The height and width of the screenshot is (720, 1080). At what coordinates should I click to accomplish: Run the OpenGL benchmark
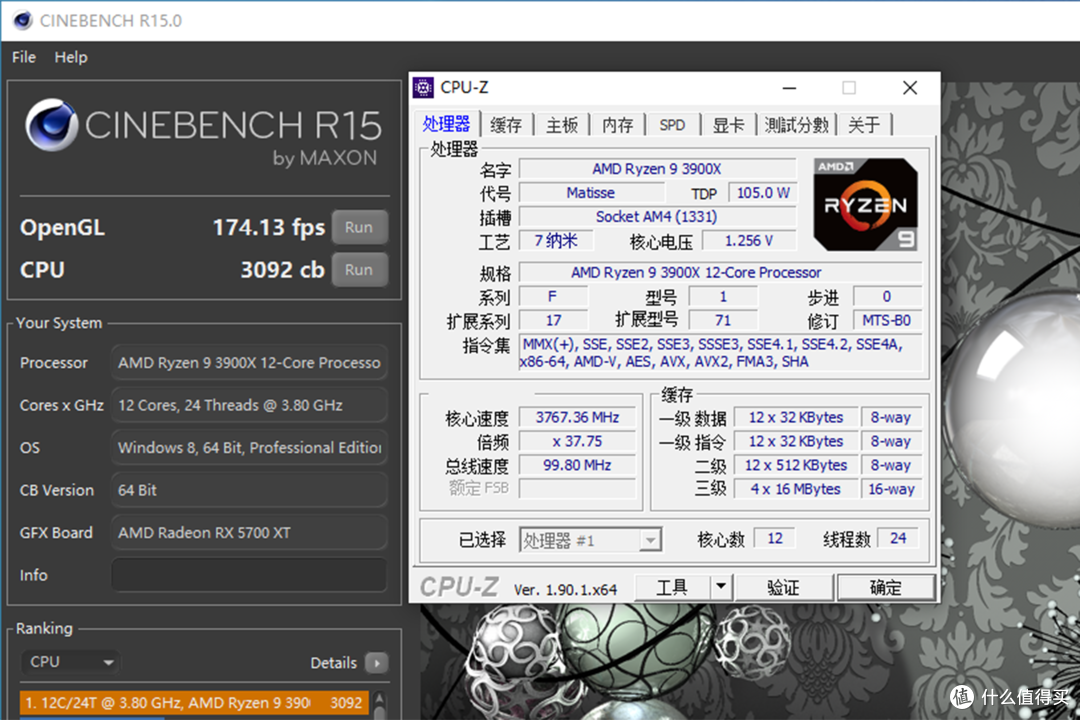click(359, 227)
